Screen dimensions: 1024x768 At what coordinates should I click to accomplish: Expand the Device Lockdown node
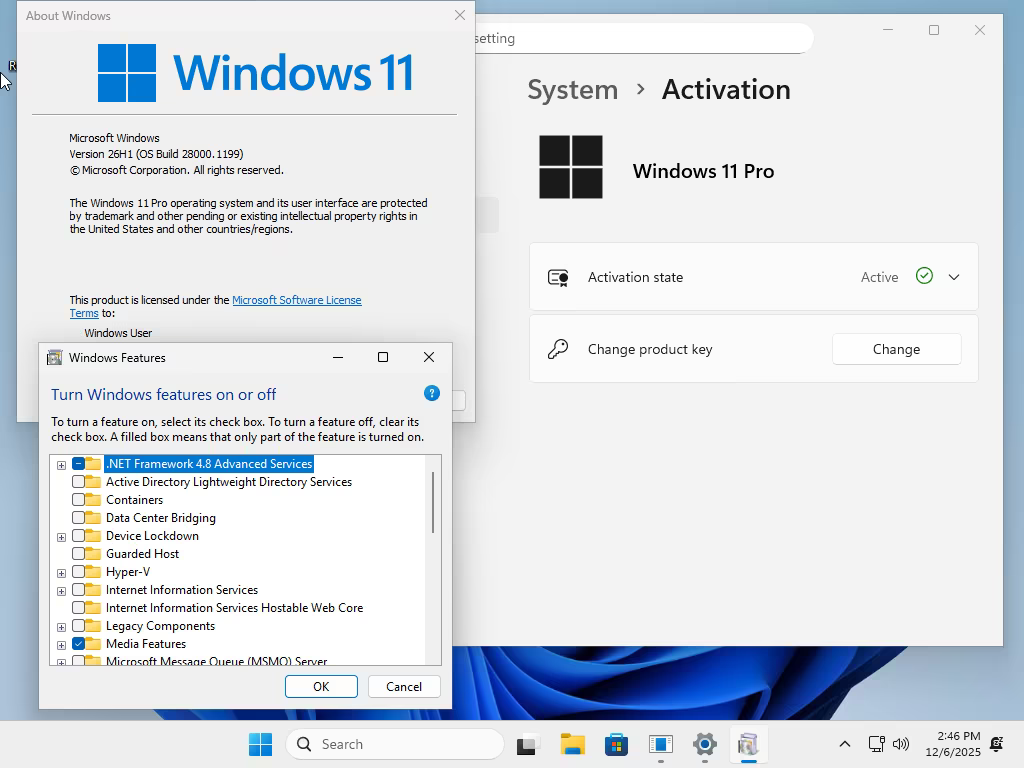tap(61, 537)
